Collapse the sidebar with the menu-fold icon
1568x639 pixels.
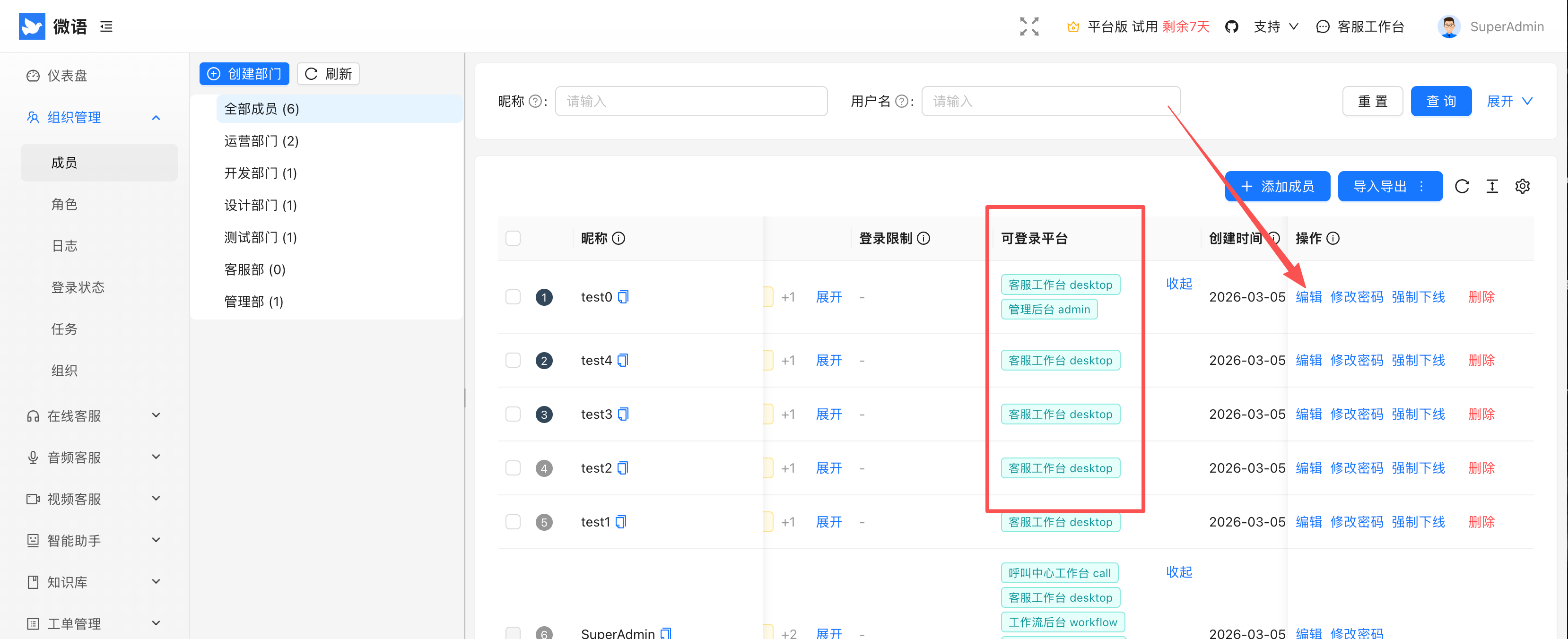tap(106, 26)
